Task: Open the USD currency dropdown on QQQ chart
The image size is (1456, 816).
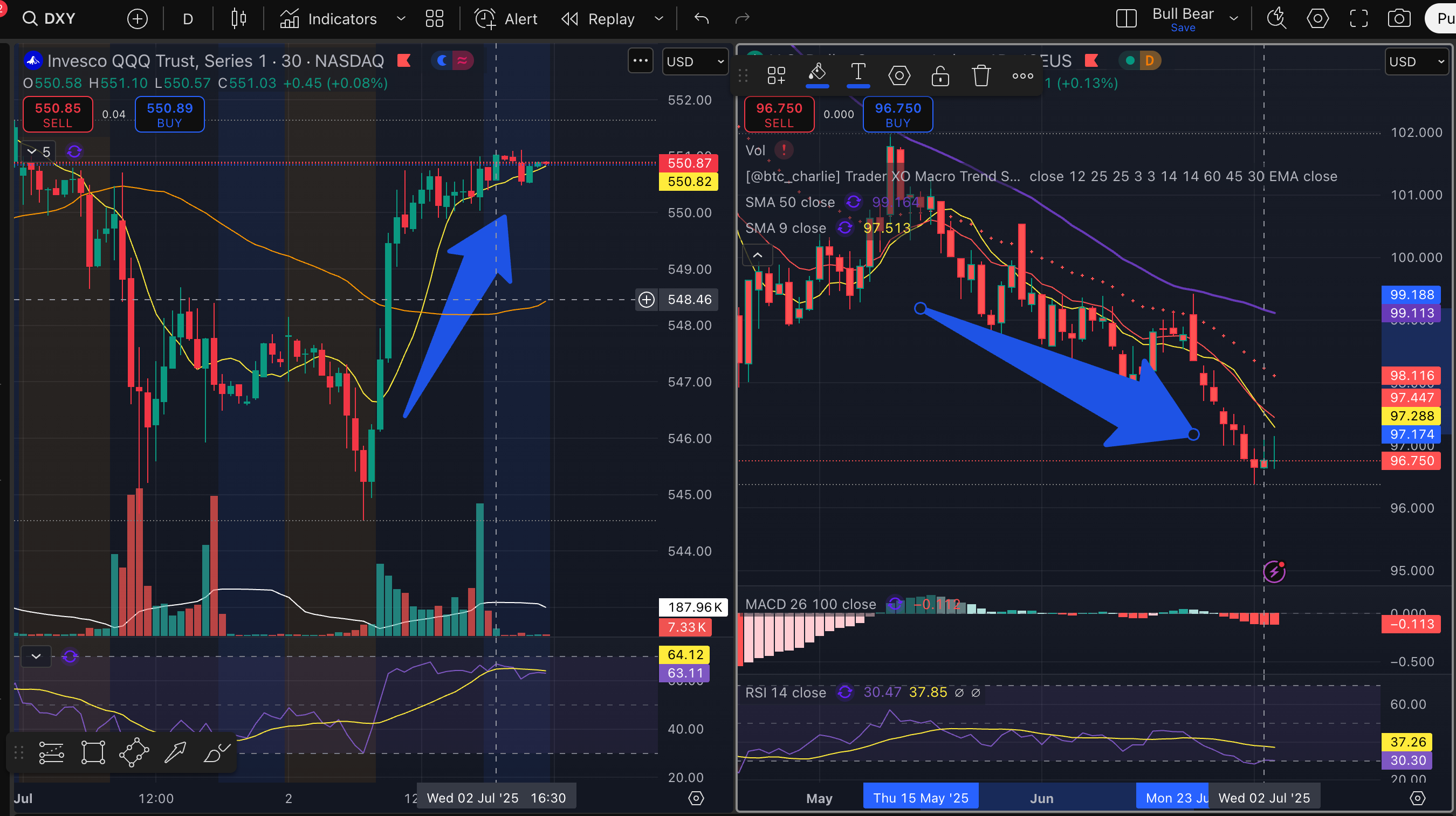Action: [695, 61]
